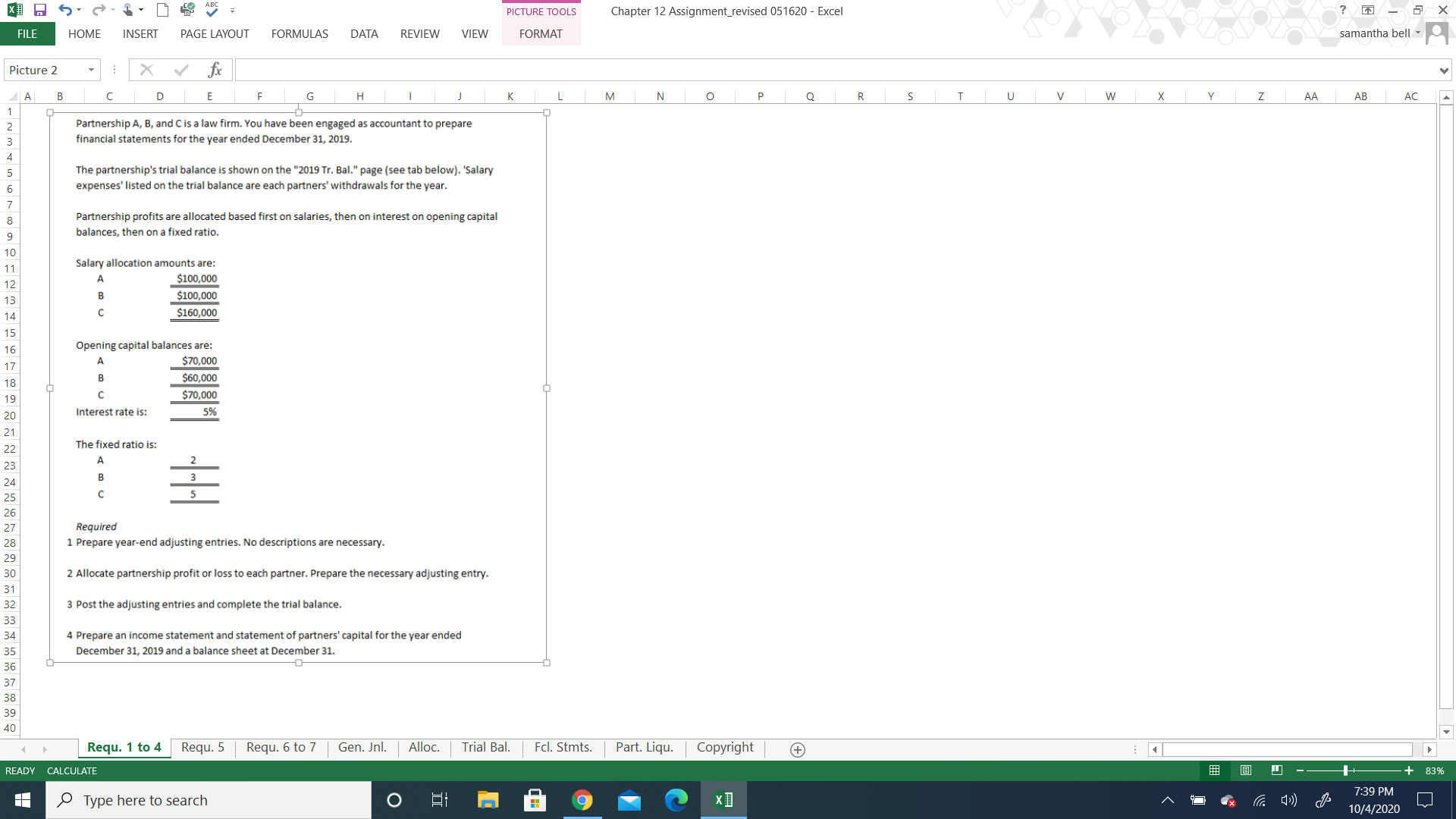
Task: Create a new blank workbook
Action: (x=161, y=10)
